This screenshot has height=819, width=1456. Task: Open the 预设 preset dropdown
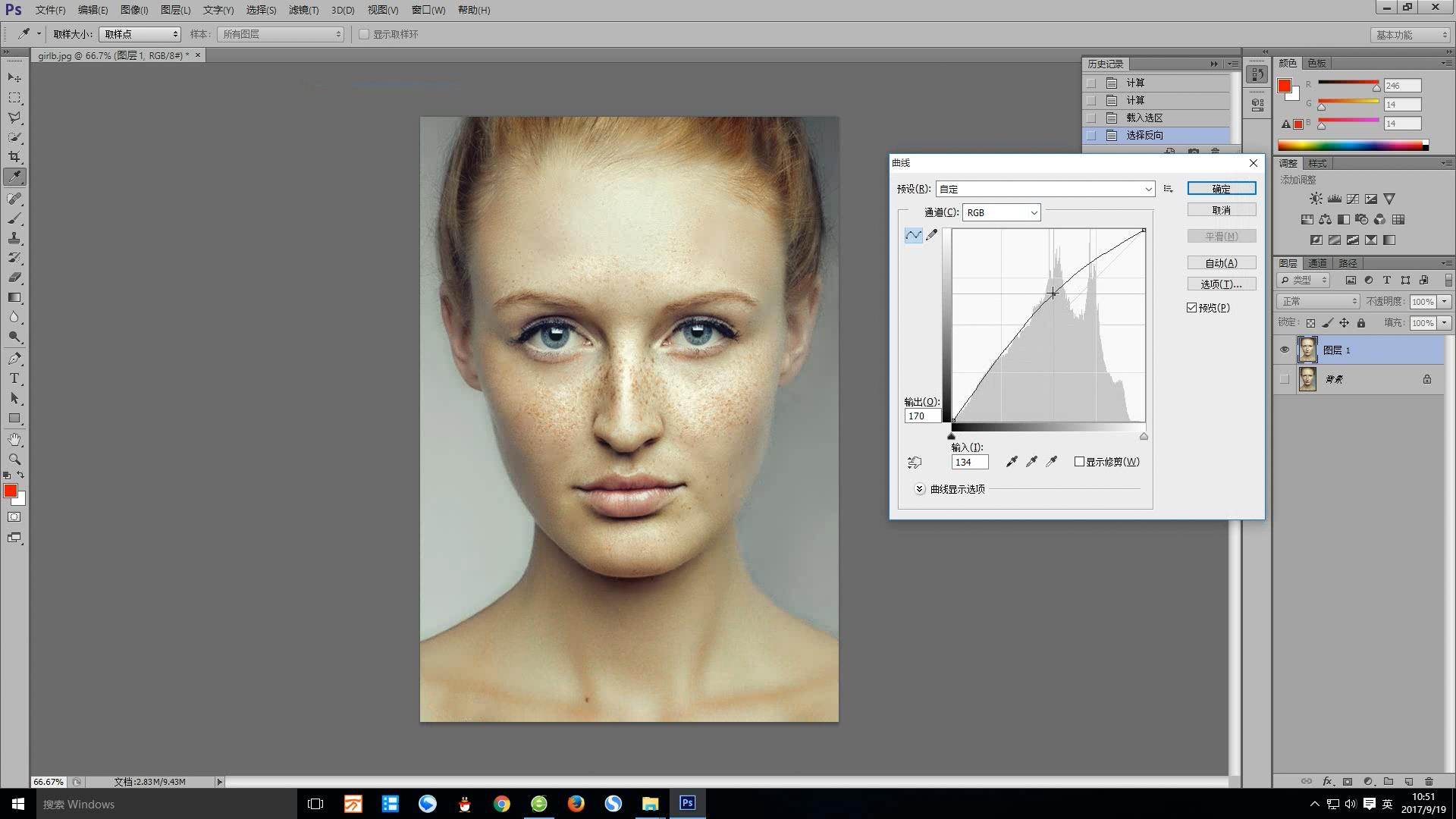1046,189
